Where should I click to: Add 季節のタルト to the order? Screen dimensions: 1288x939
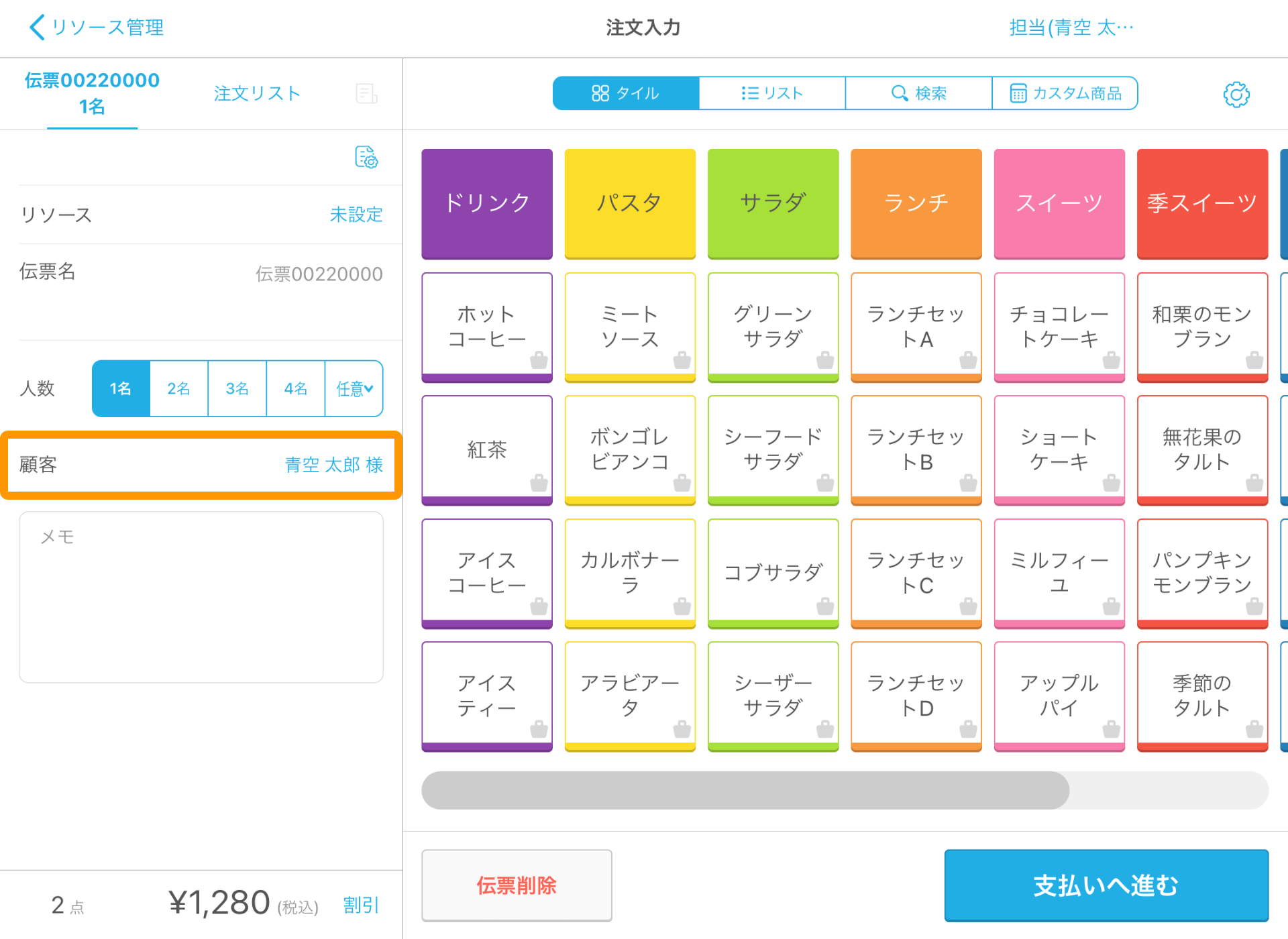pyautogui.click(x=1203, y=696)
